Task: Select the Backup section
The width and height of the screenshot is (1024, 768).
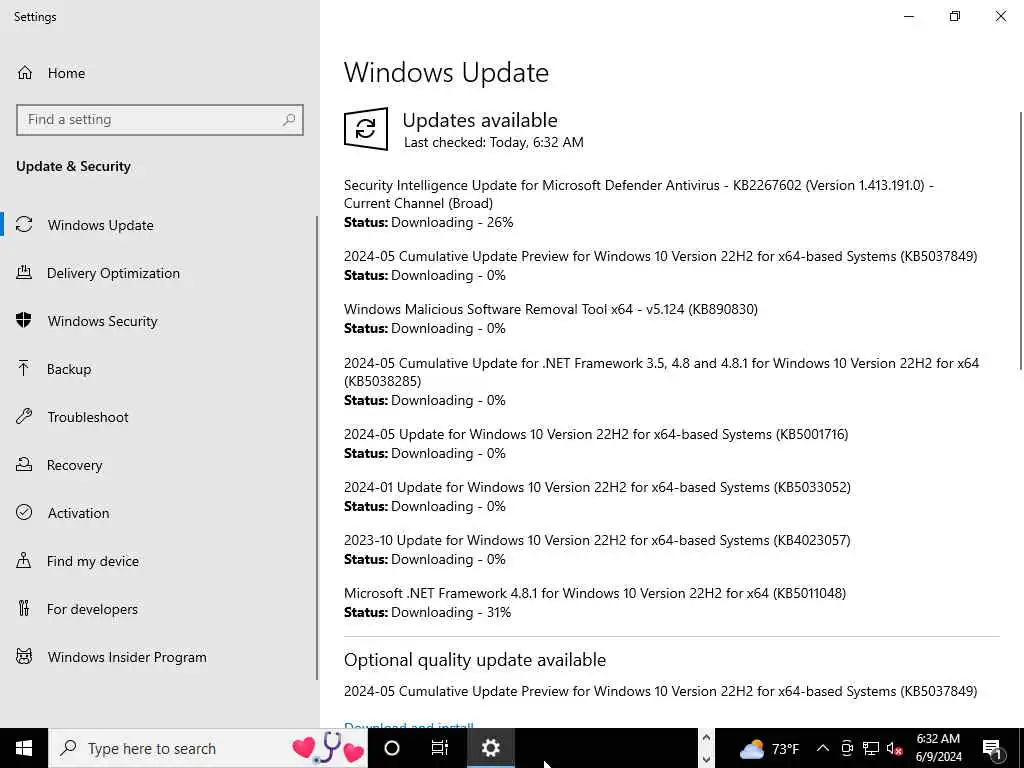Action: [x=160, y=369]
